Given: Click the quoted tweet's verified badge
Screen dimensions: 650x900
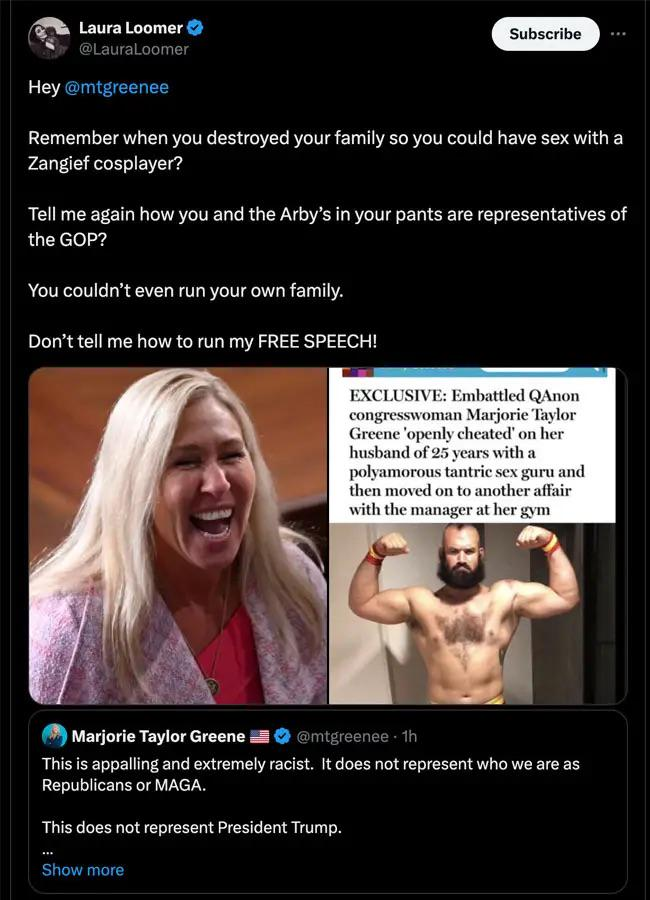Looking at the screenshot, I should point(282,736).
